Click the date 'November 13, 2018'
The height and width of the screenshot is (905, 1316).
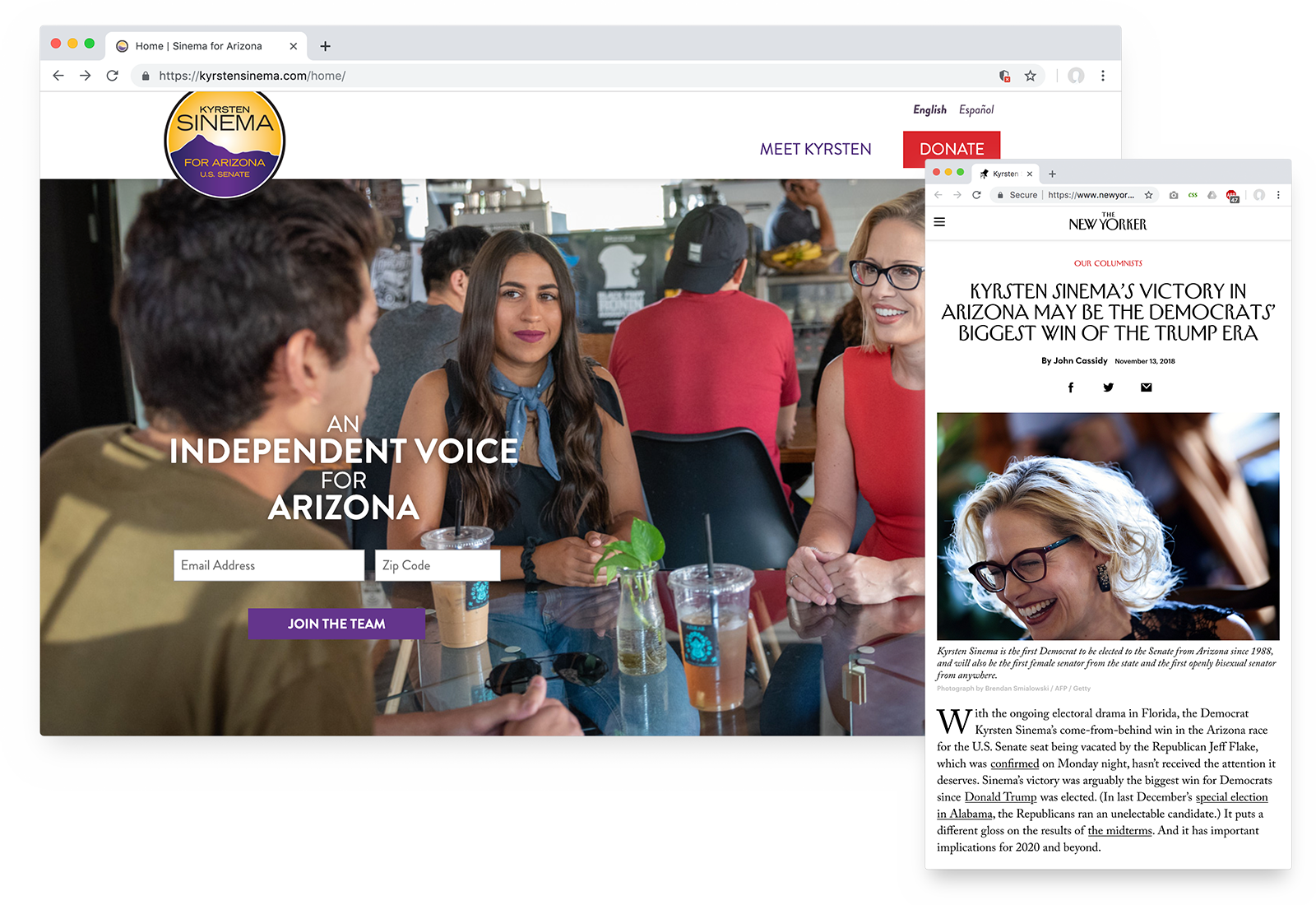click(1145, 361)
